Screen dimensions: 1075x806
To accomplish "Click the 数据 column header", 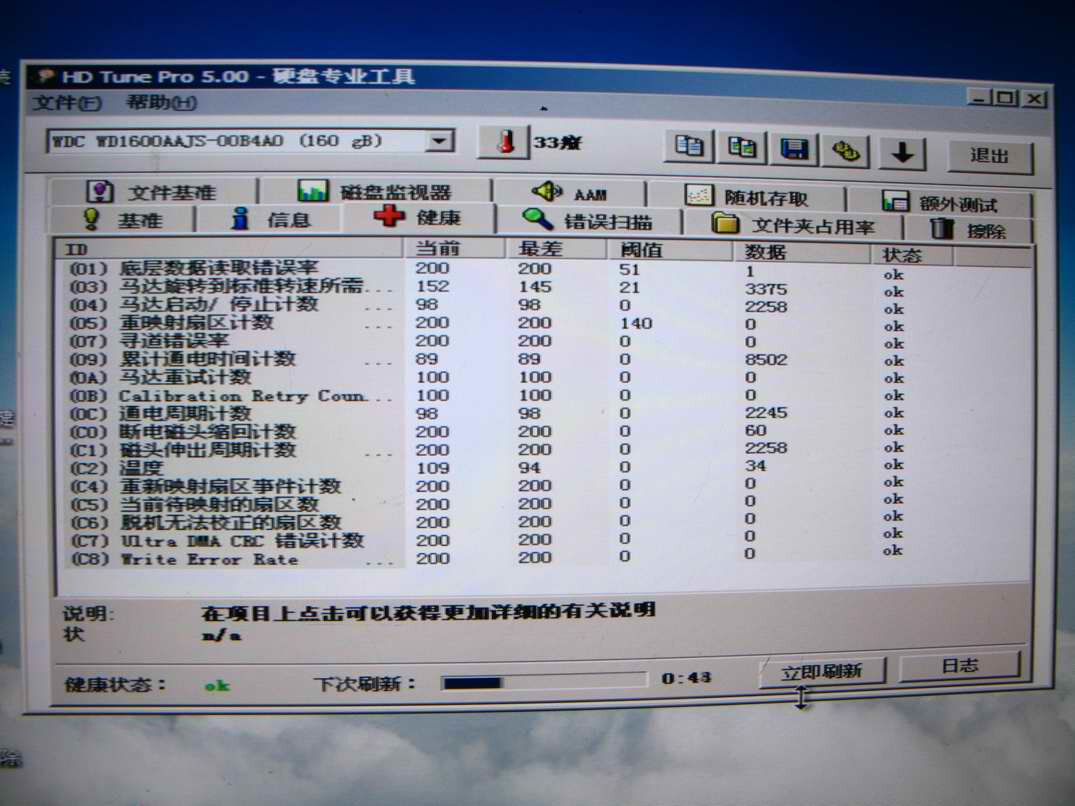I will (x=801, y=253).
